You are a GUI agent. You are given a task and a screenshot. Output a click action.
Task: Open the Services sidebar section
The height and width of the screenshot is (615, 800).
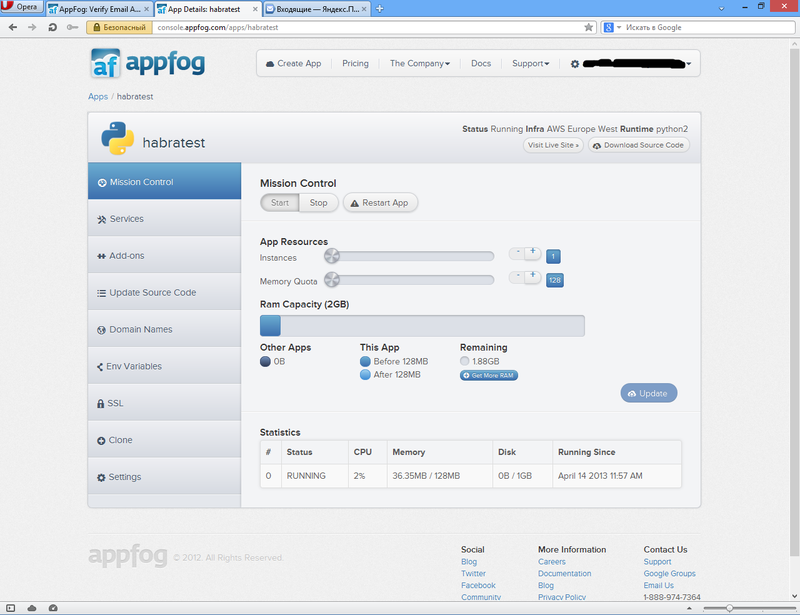click(164, 218)
